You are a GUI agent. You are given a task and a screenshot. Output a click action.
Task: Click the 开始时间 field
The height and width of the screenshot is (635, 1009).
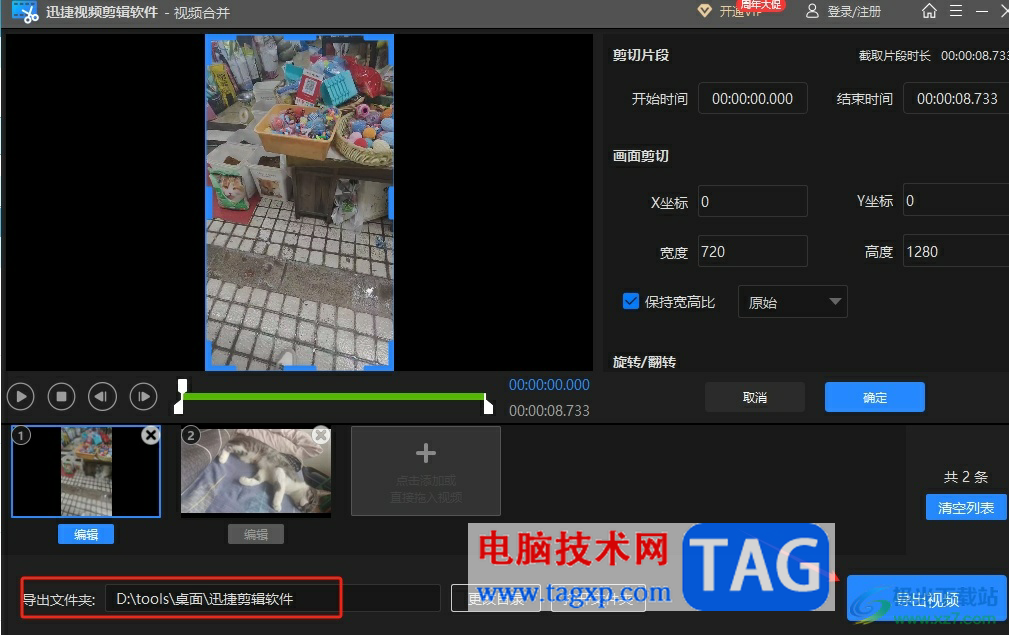752,98
